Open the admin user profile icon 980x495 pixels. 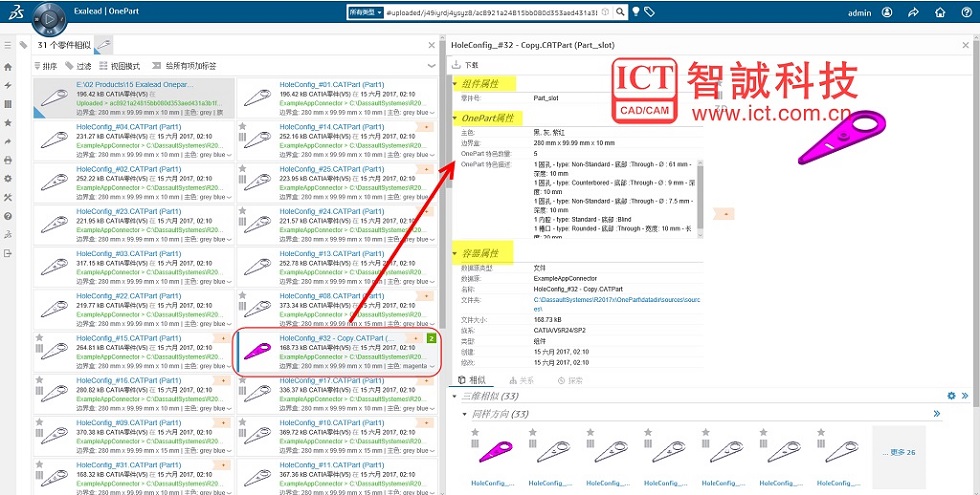pos(887,12)
